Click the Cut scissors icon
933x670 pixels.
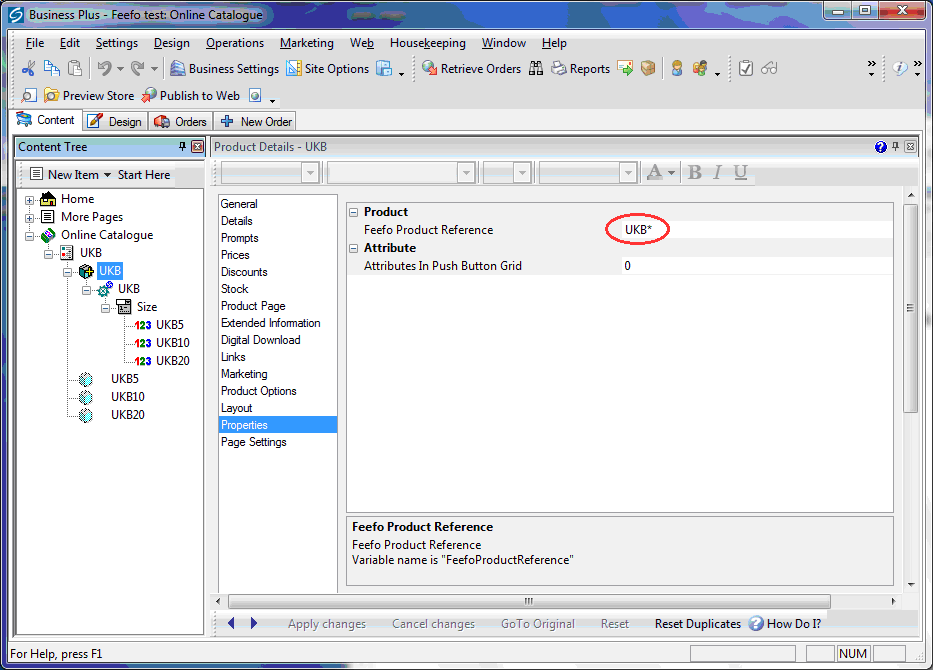pyautogui.click(x=29, y=69)
